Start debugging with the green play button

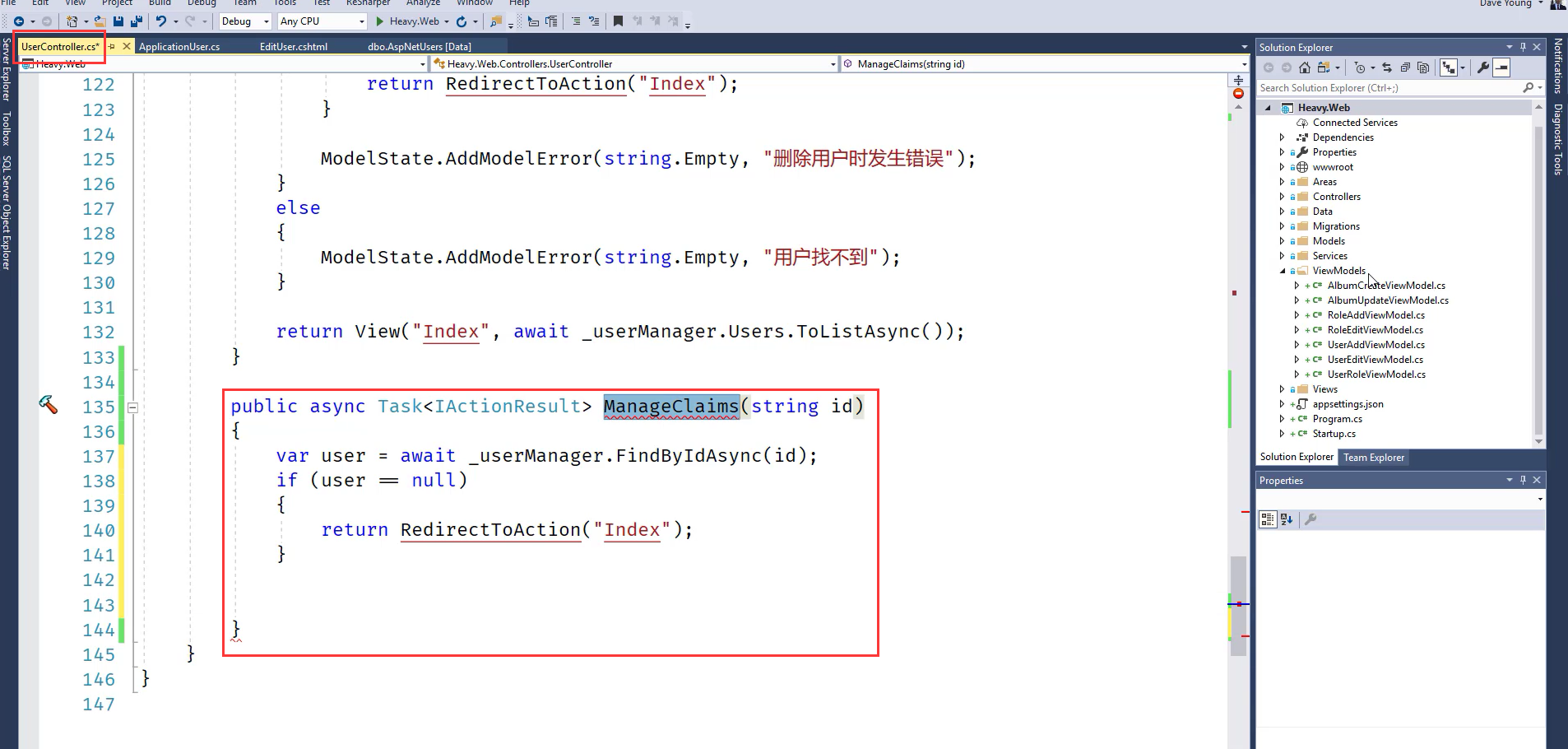[x=380, y=21]
